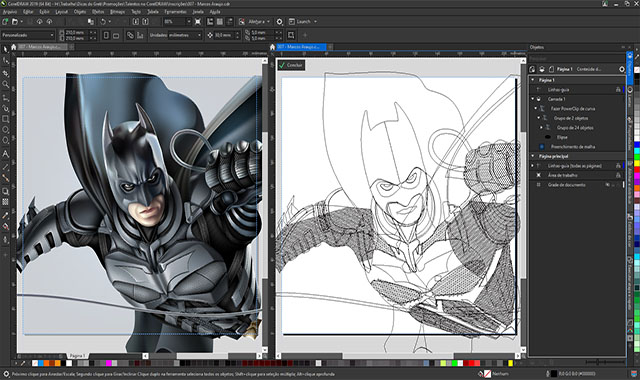Collapse the Página principal node
The width and height of the screenshot is (640, 380).
533,156
